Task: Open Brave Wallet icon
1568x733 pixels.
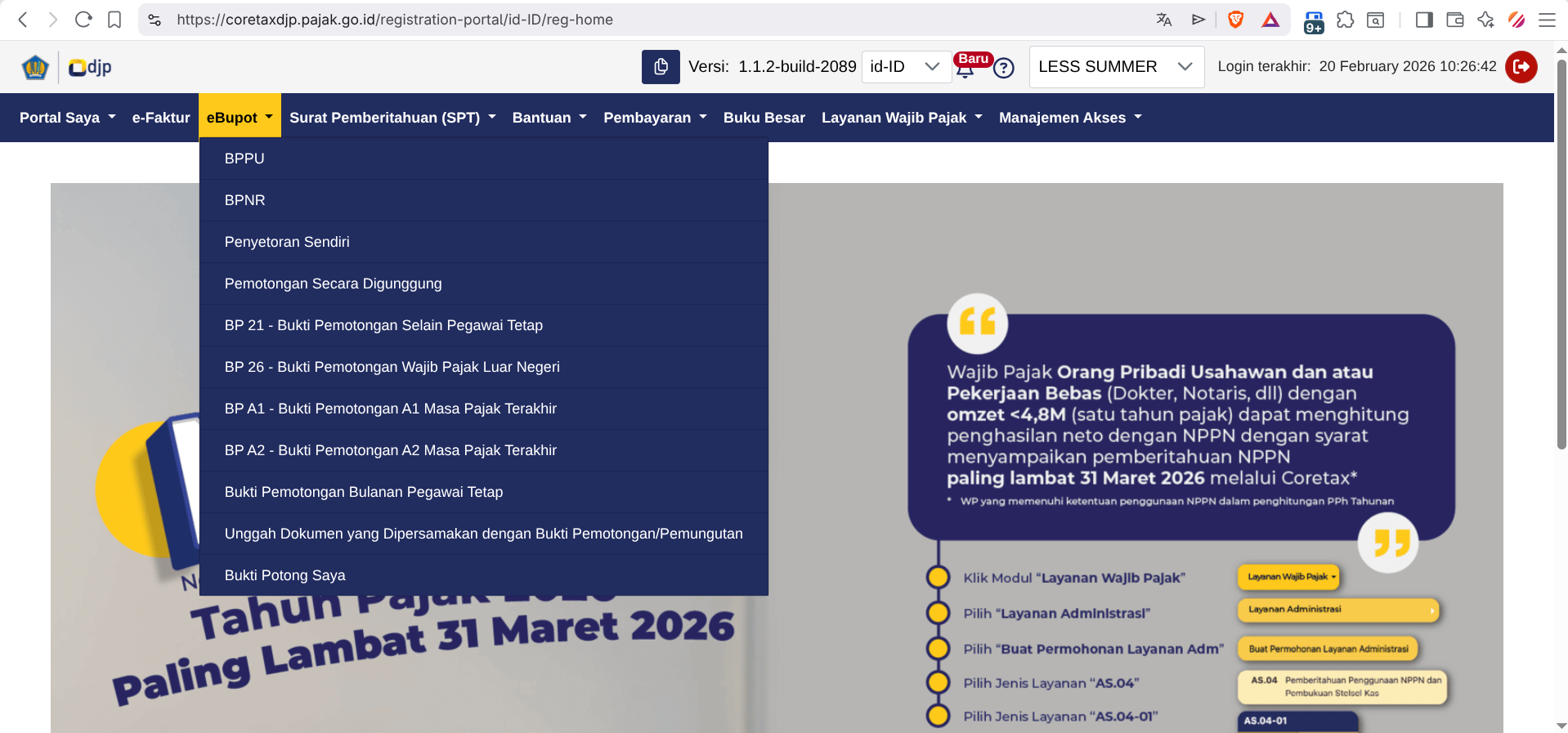Action: coord(1455,20)
